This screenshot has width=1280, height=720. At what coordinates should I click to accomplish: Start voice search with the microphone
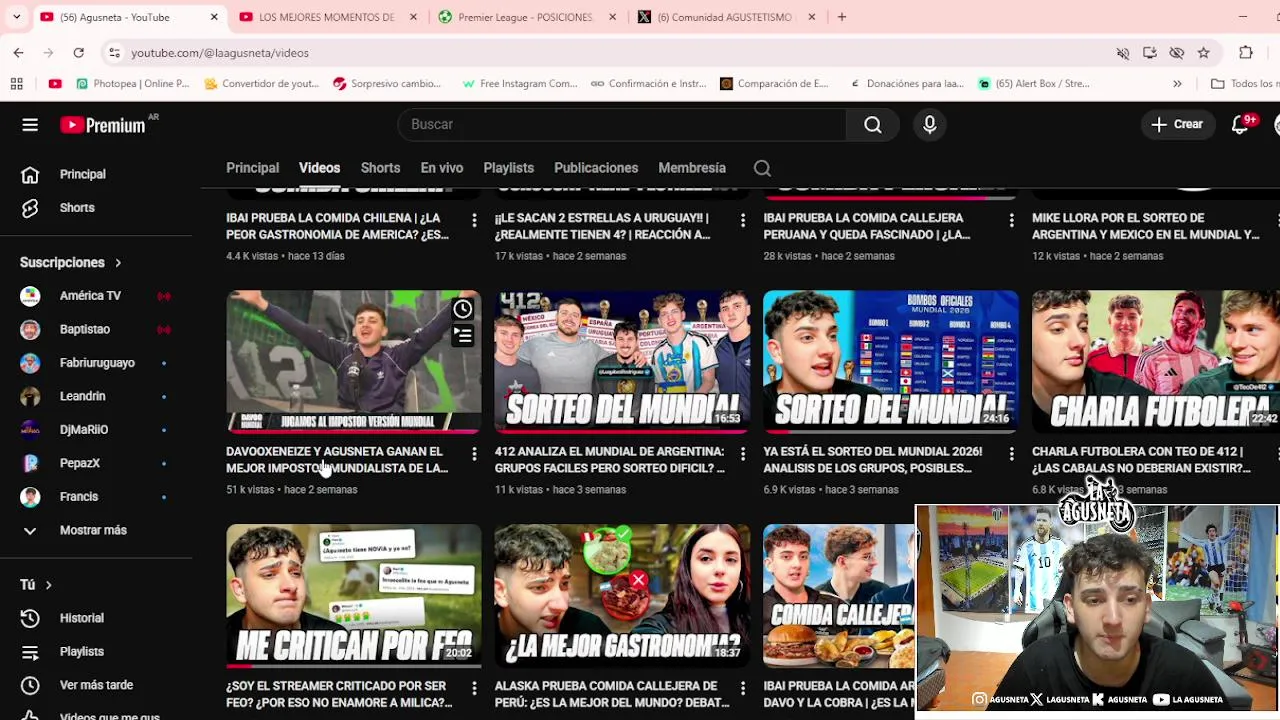click(930, 124)
